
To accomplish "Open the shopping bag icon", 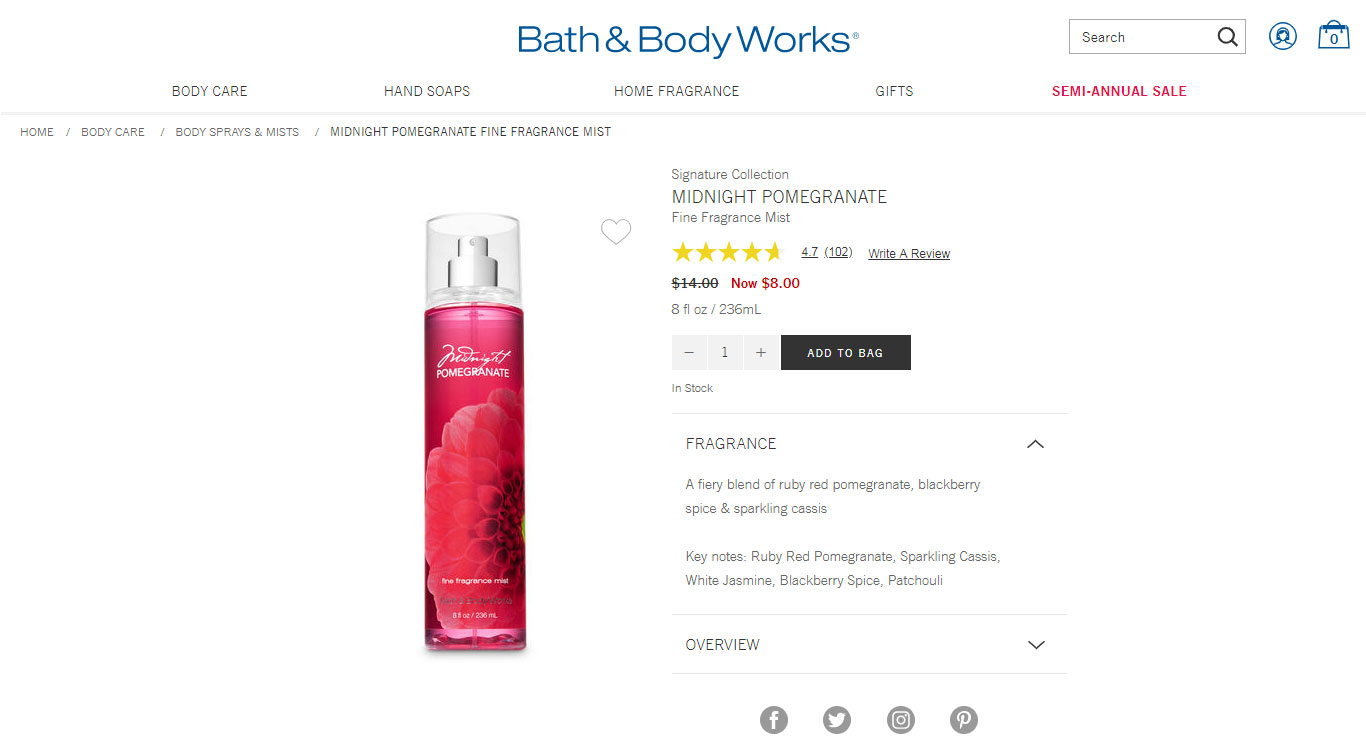I will [x=1333, y=36].
